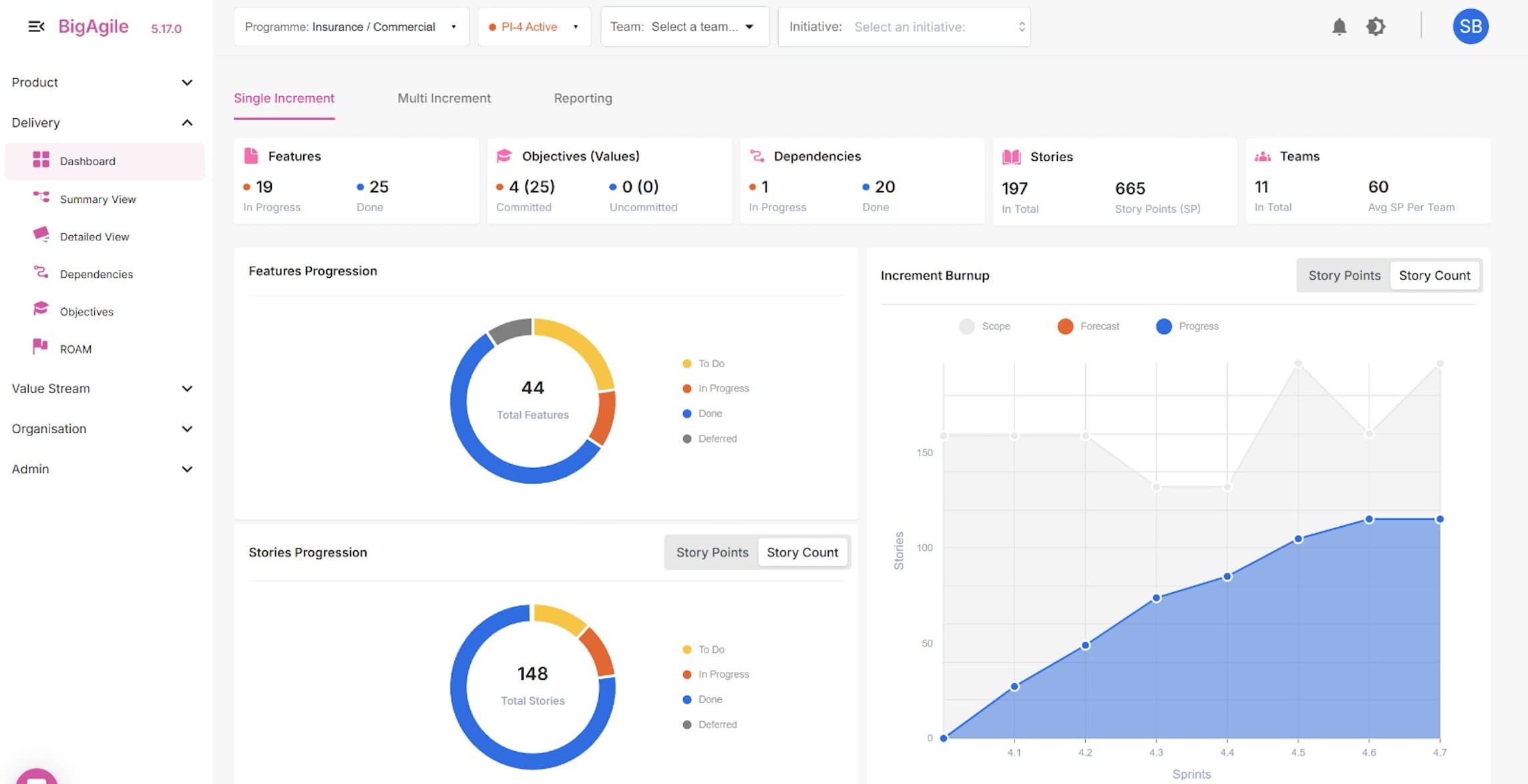This screenshot has height=784, width=1528.
Task: Open the Reporting tab
Action: click(x=582, y=98)
